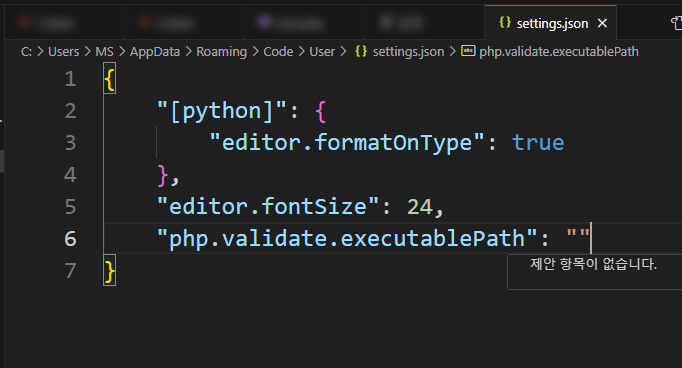This screenshot has width=682, height=368.
Task: Switch to the first blurred editor tab
Action: (64, 23)
